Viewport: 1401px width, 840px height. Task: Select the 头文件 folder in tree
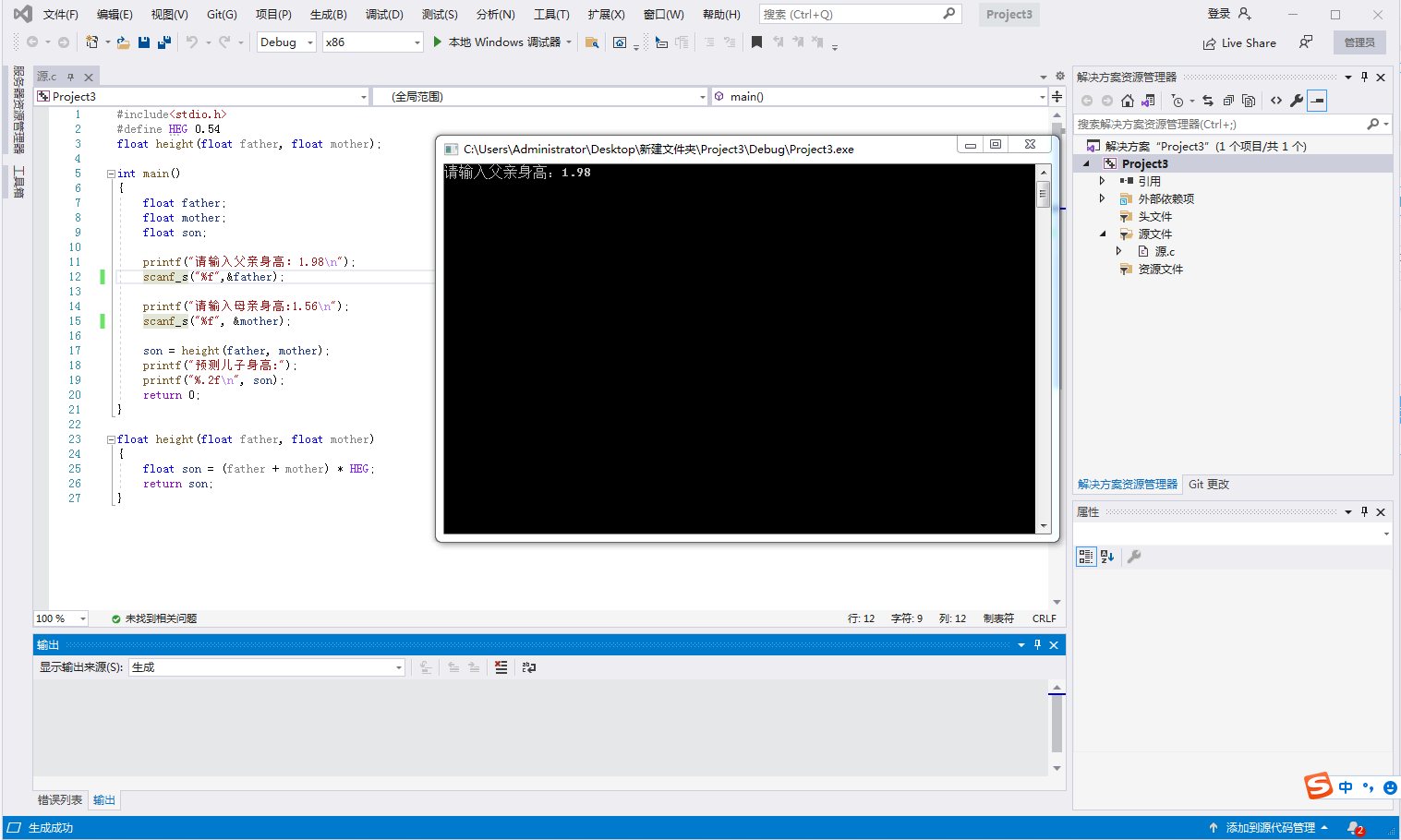click(1154, 216)
